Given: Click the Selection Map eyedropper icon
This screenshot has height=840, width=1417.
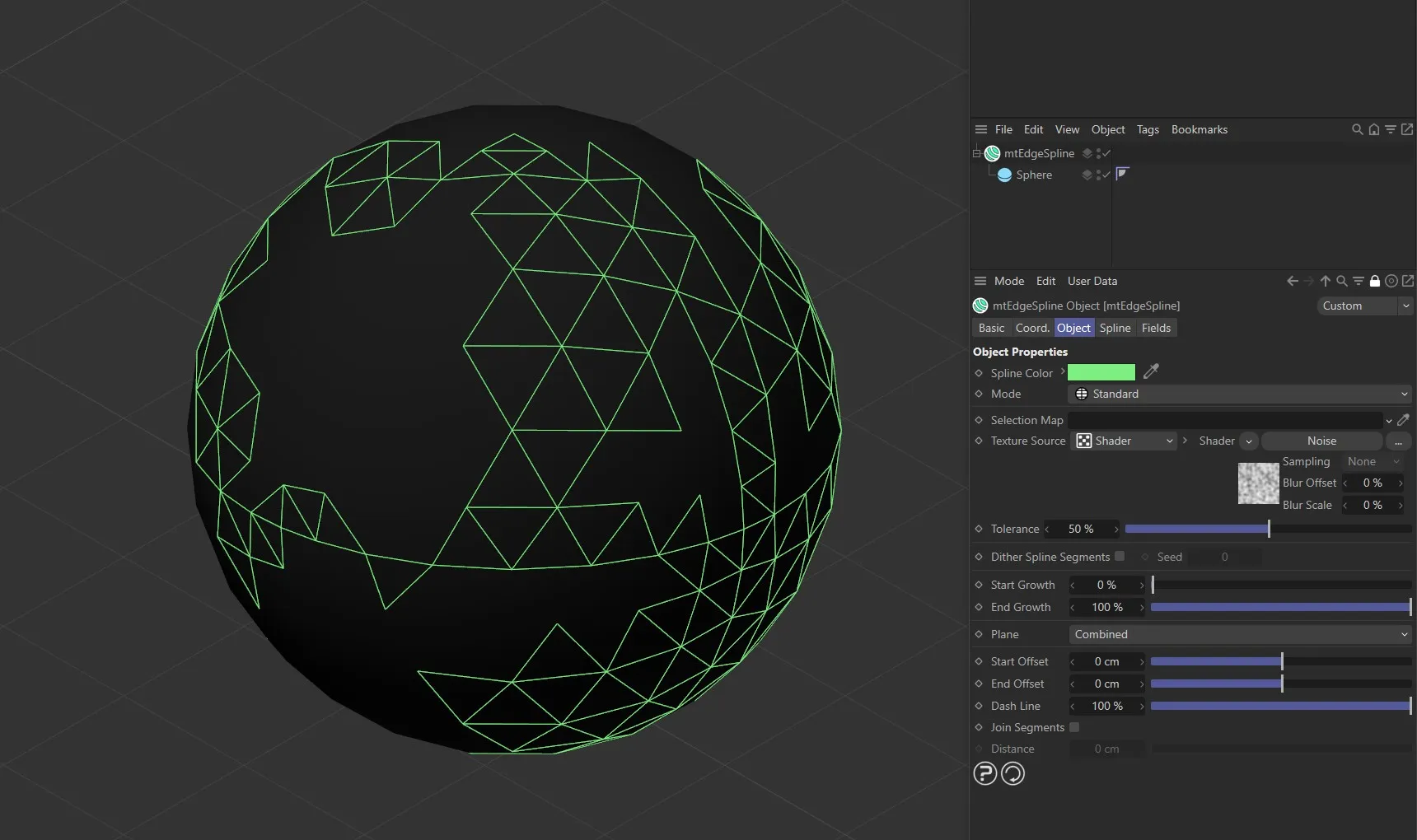Looking at the screenshot, I should coord(1405,420).
